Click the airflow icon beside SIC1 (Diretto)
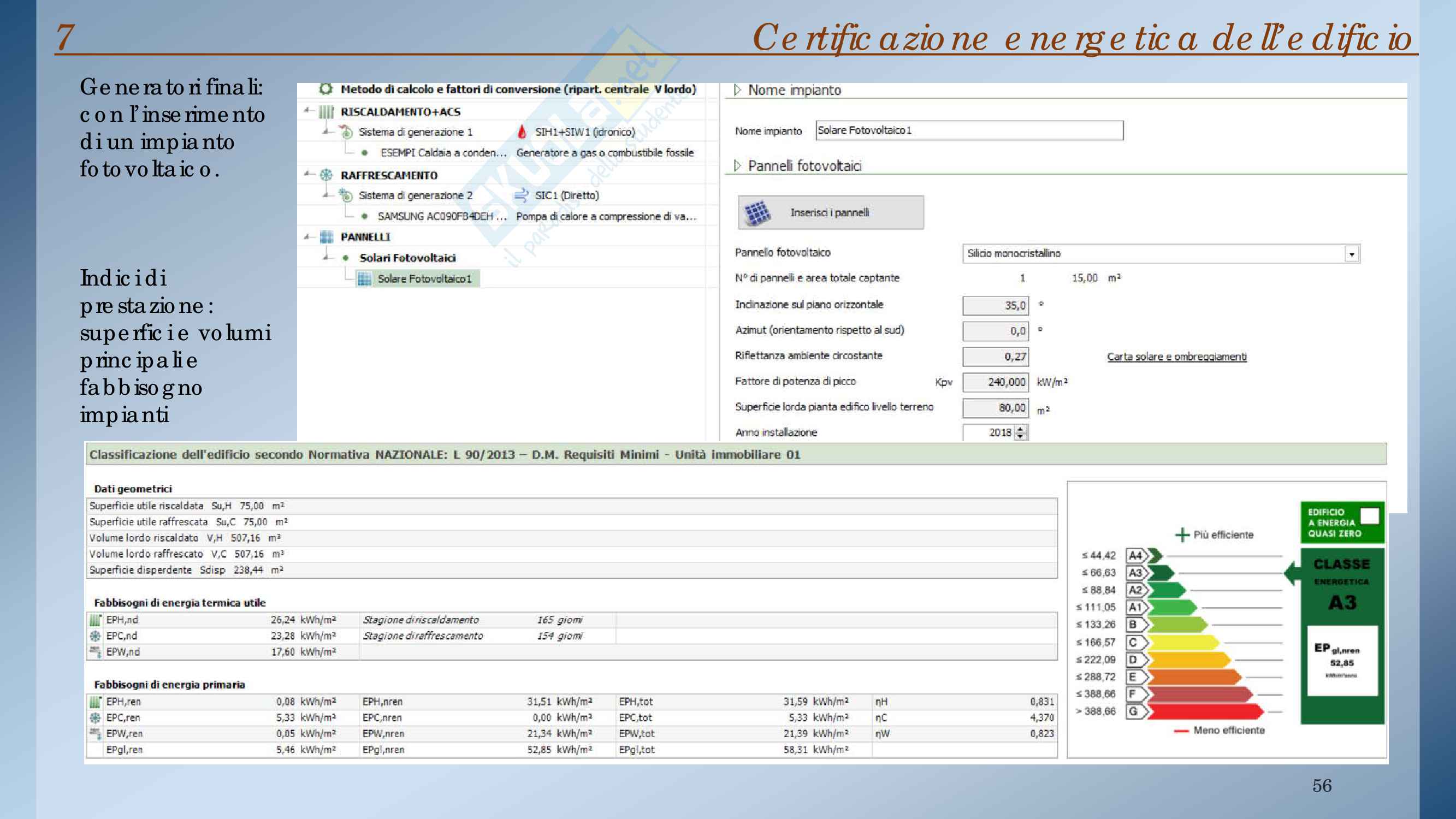Viewport: 1456px width, 819px height. 521,195
